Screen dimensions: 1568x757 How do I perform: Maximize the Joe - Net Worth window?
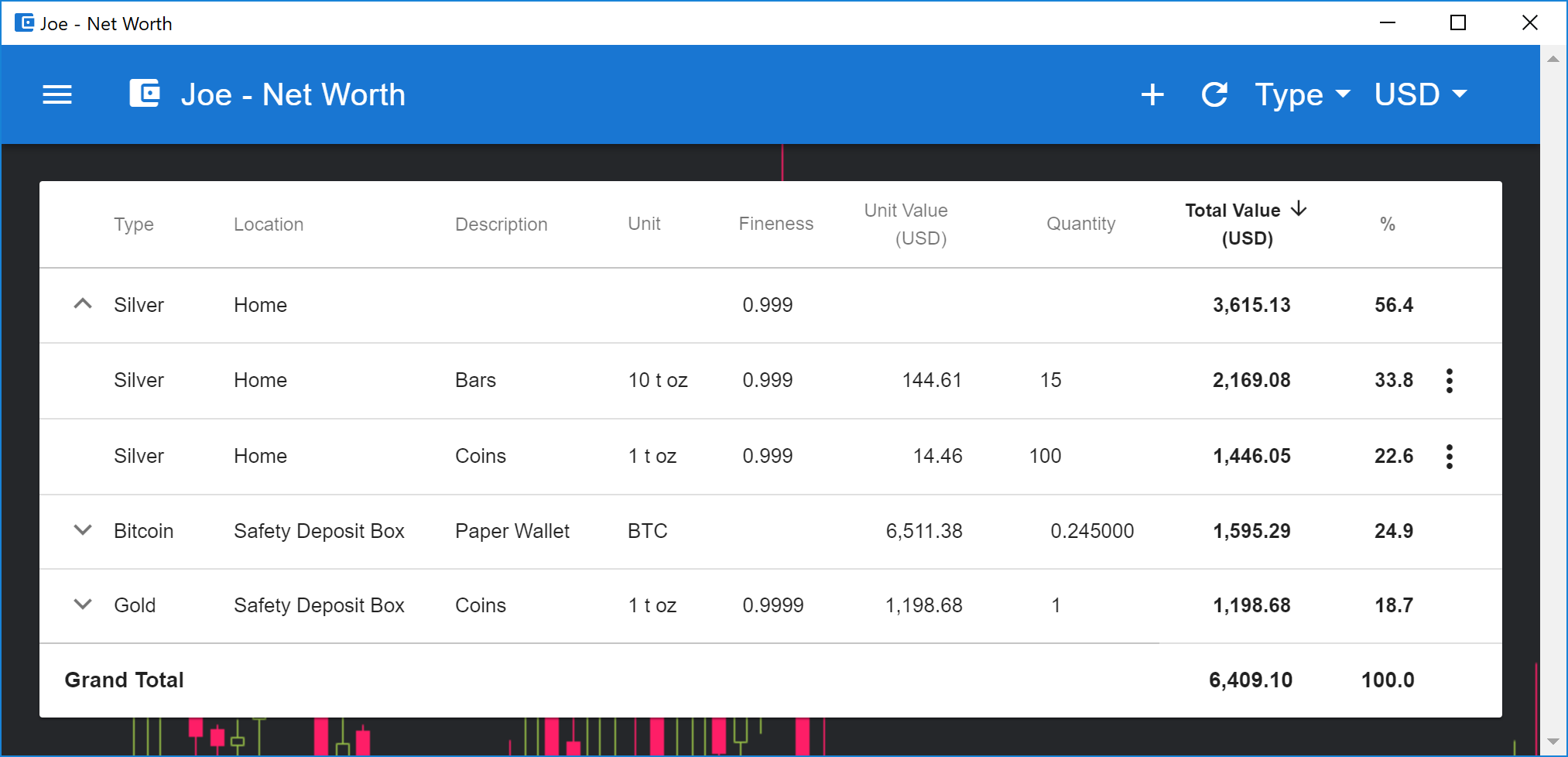[1458, 22]
